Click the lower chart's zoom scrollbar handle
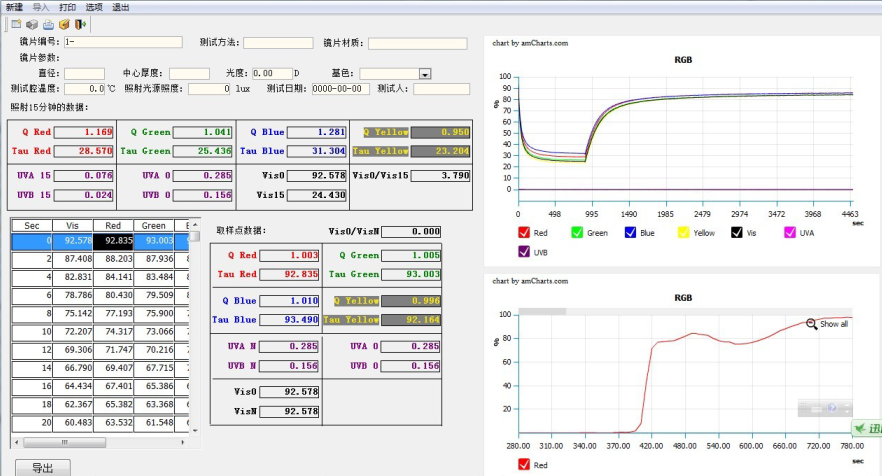 [539, 311]
